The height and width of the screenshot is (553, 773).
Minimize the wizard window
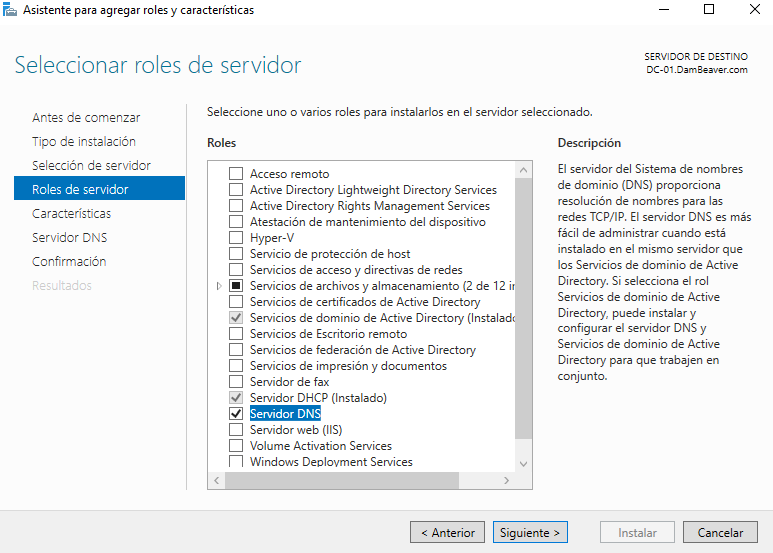coord(664,9)
